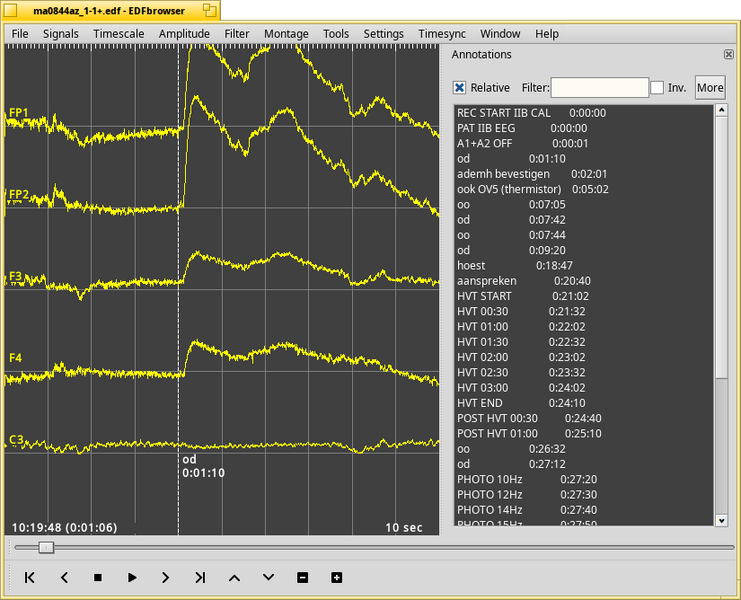Viewport: 741px width, 600px height.
Task: Start playback with the play button
Action: 132,577
